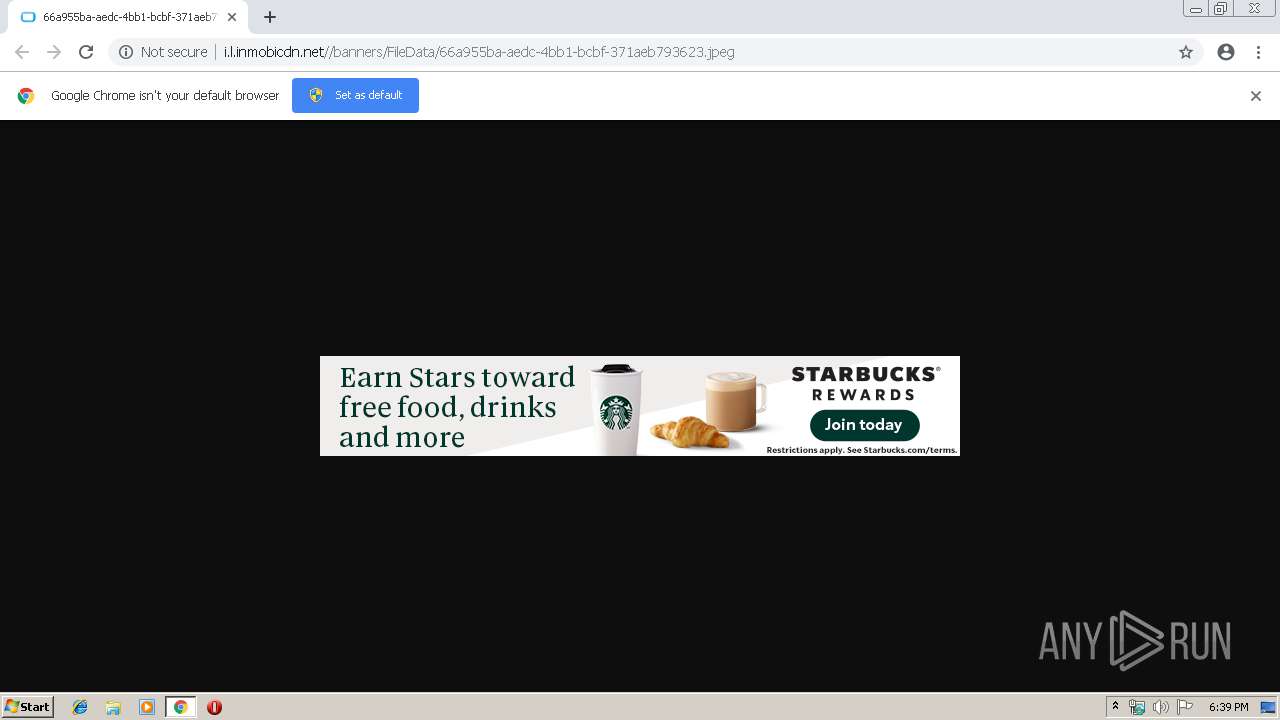Click the Show desktop tray button
1280x720 pixels.
click(1269, 707)
